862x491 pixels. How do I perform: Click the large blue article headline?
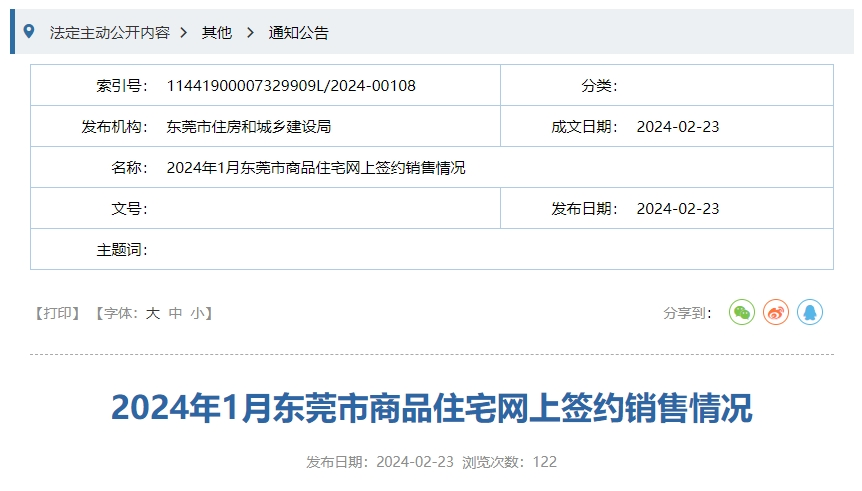[x=432, y=408]
